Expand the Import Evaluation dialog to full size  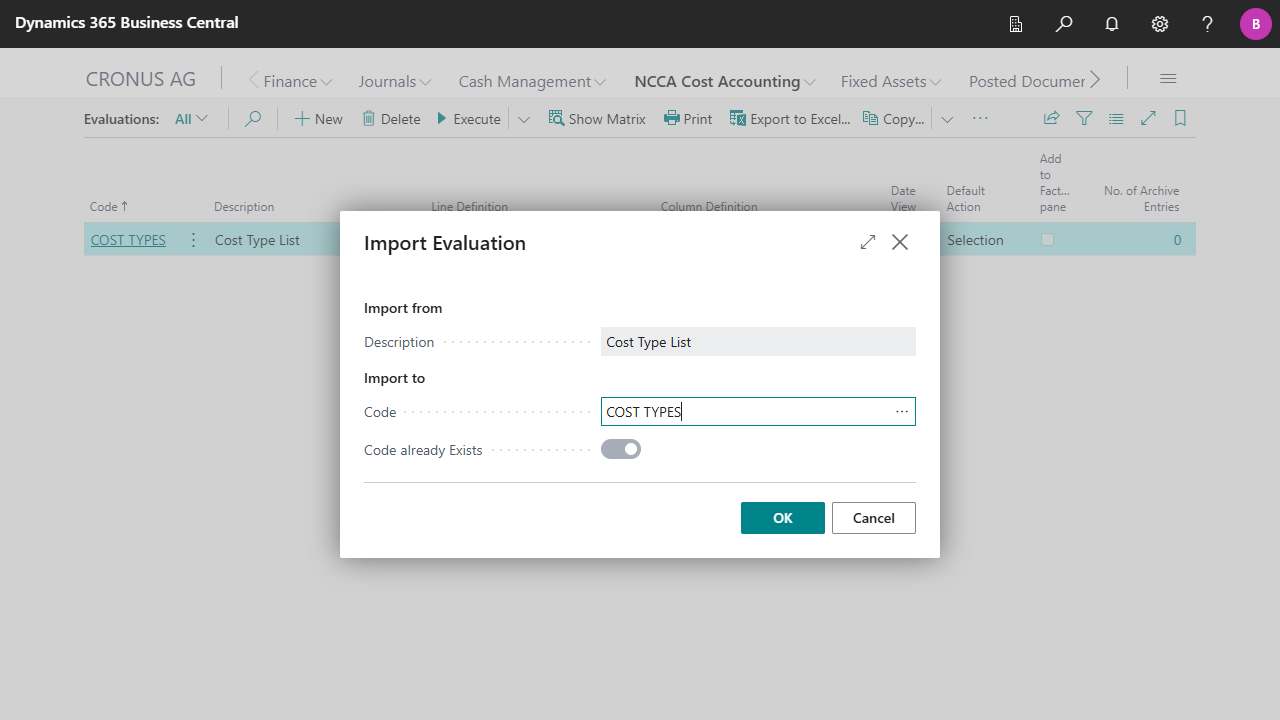(868, 242)
